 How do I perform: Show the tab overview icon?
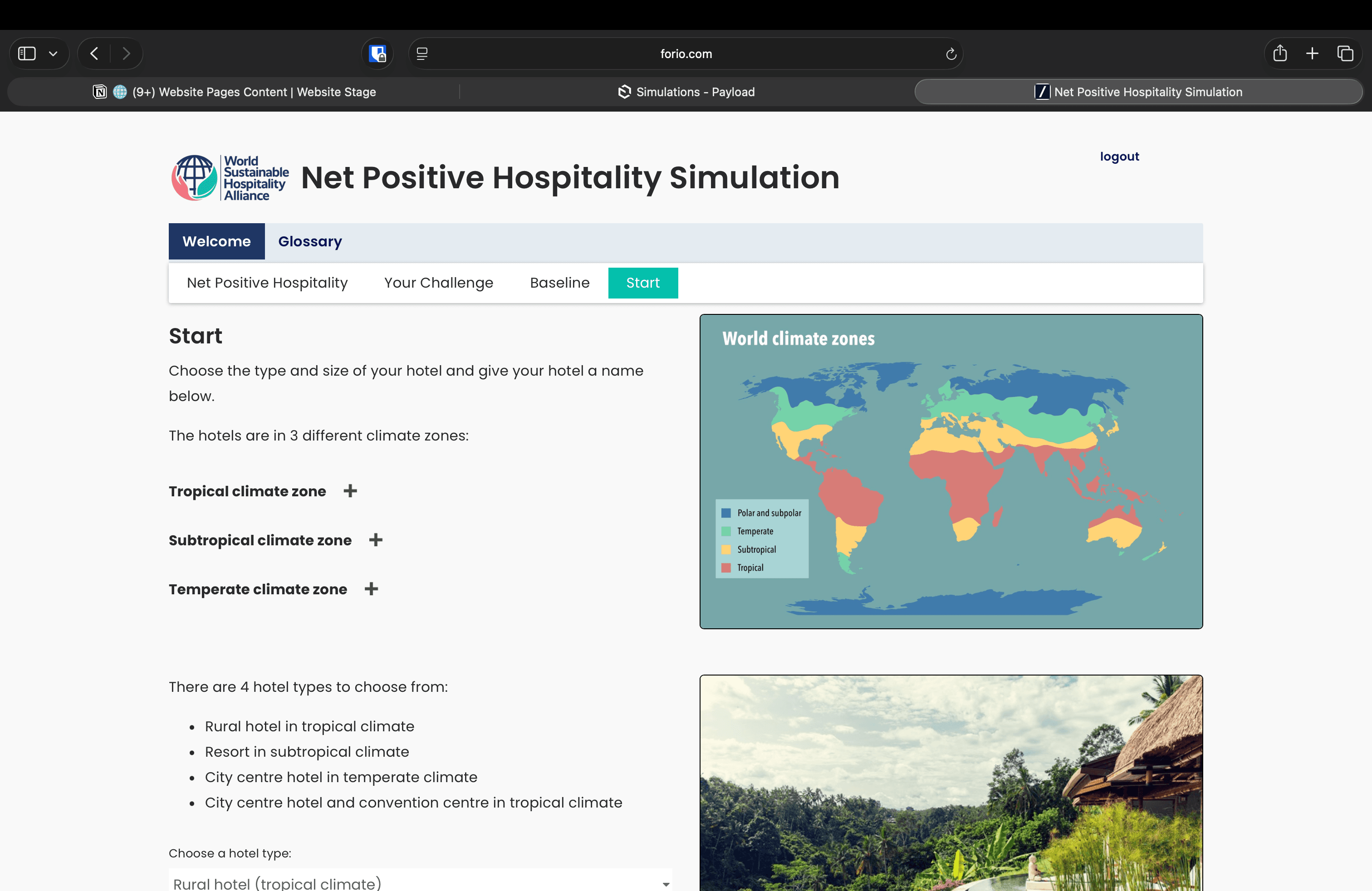1345,54
